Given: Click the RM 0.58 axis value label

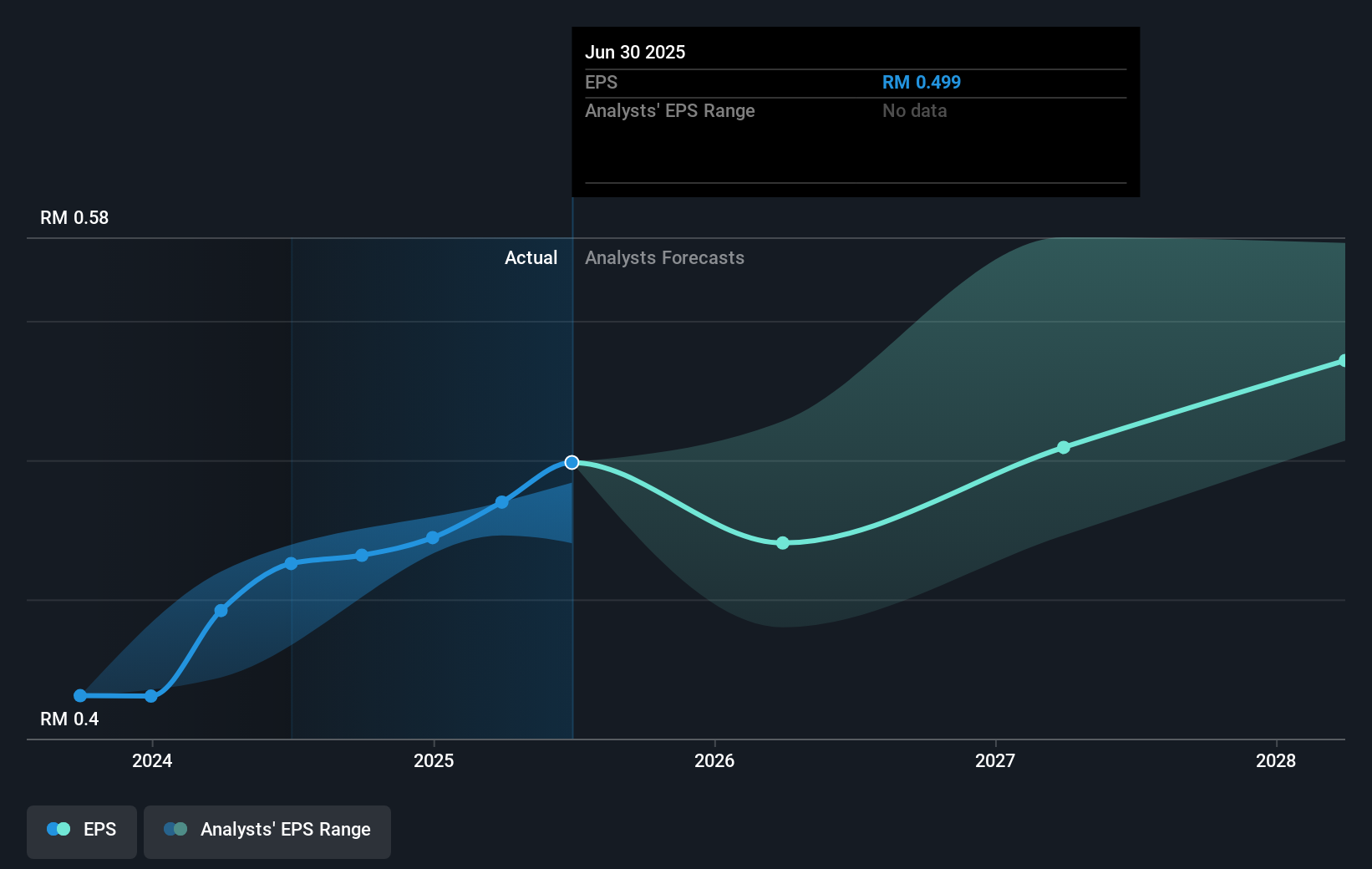Looking at the screenshot, I should (74, 217).
